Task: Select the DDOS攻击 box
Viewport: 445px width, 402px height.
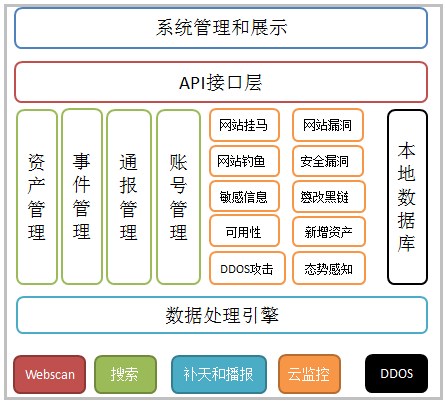Action: coord(247,268)
